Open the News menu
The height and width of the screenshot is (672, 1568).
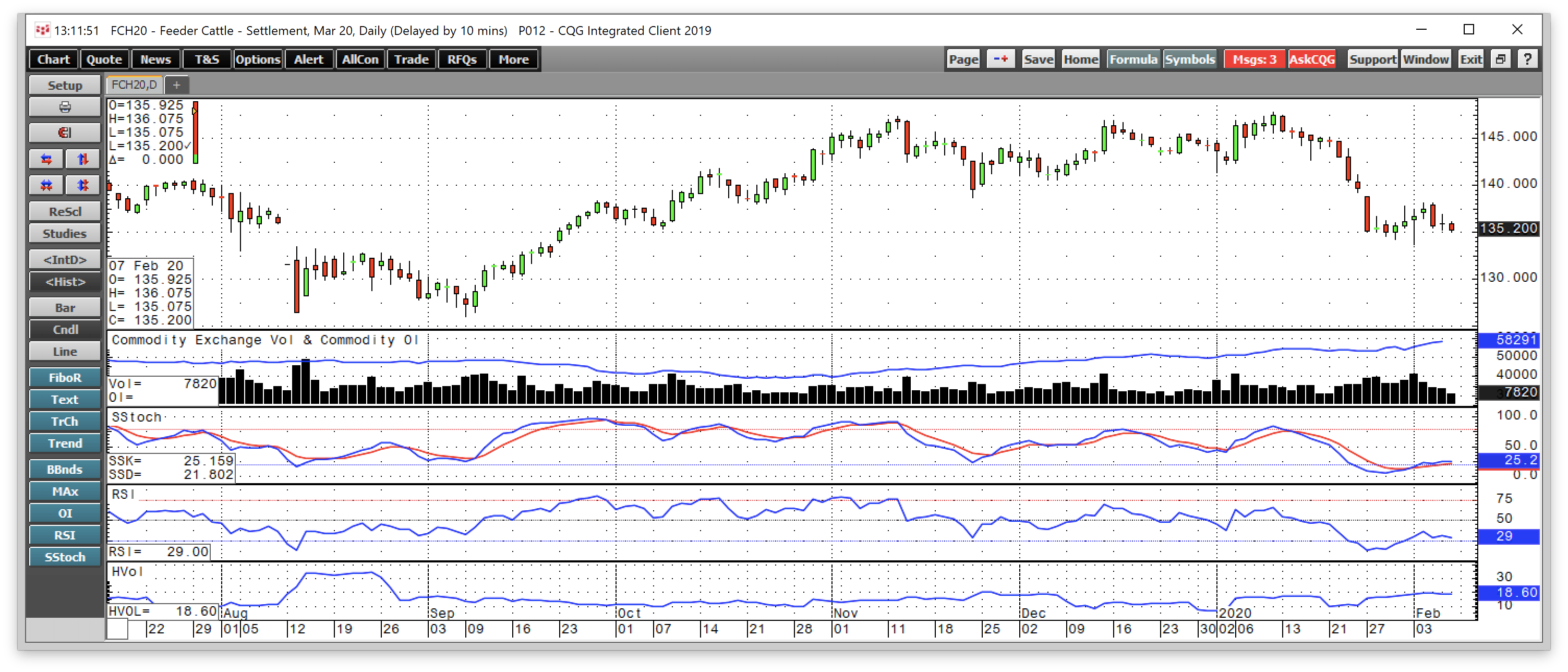click(155, 59)
